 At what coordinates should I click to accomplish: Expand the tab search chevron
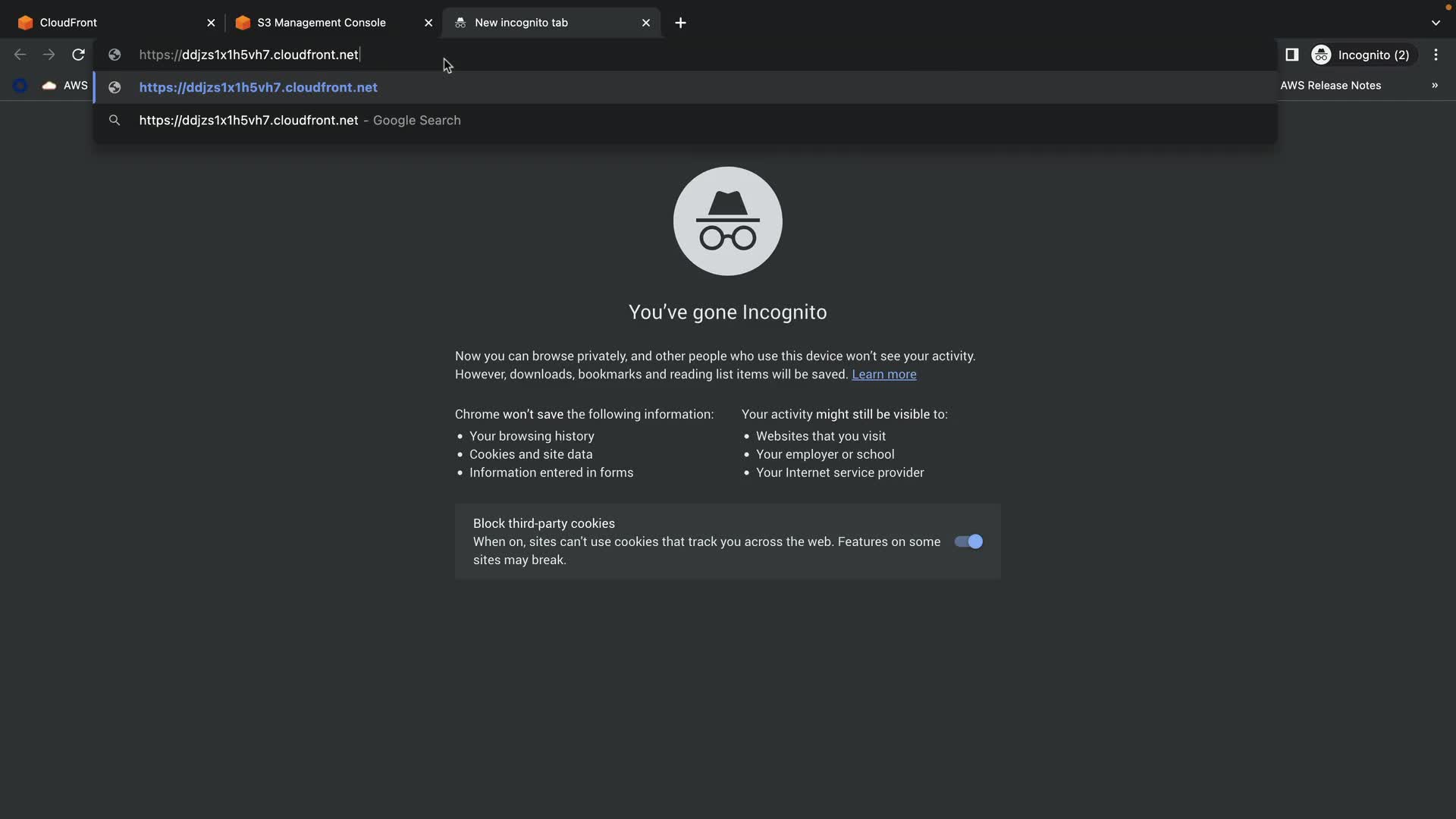point(1436,23)
